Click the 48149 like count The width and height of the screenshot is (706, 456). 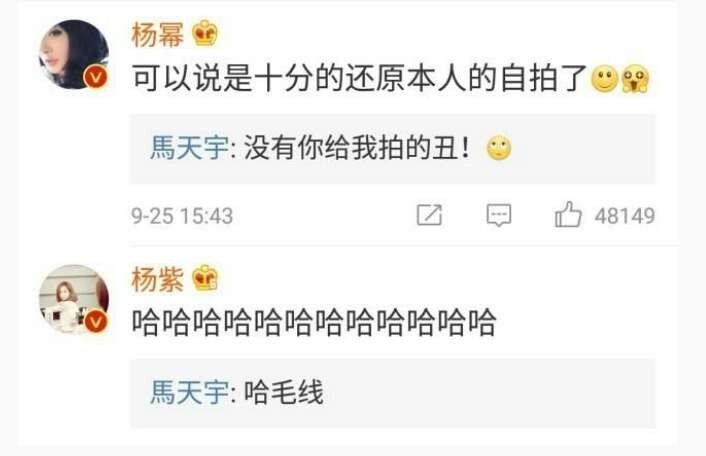[625, 216]
